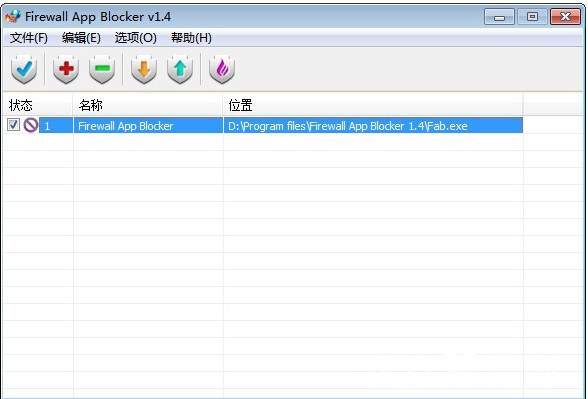Open the 选项(O) menu
The width and height of the screenshot is (588, 399).
(135, 38)
